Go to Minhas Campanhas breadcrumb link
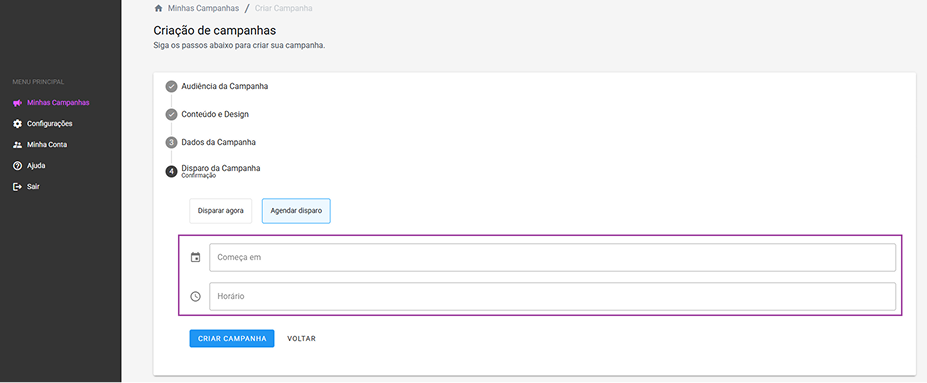The height and width of the screenshot is (383, 927). pyautogui.click(x=203, y=8)
